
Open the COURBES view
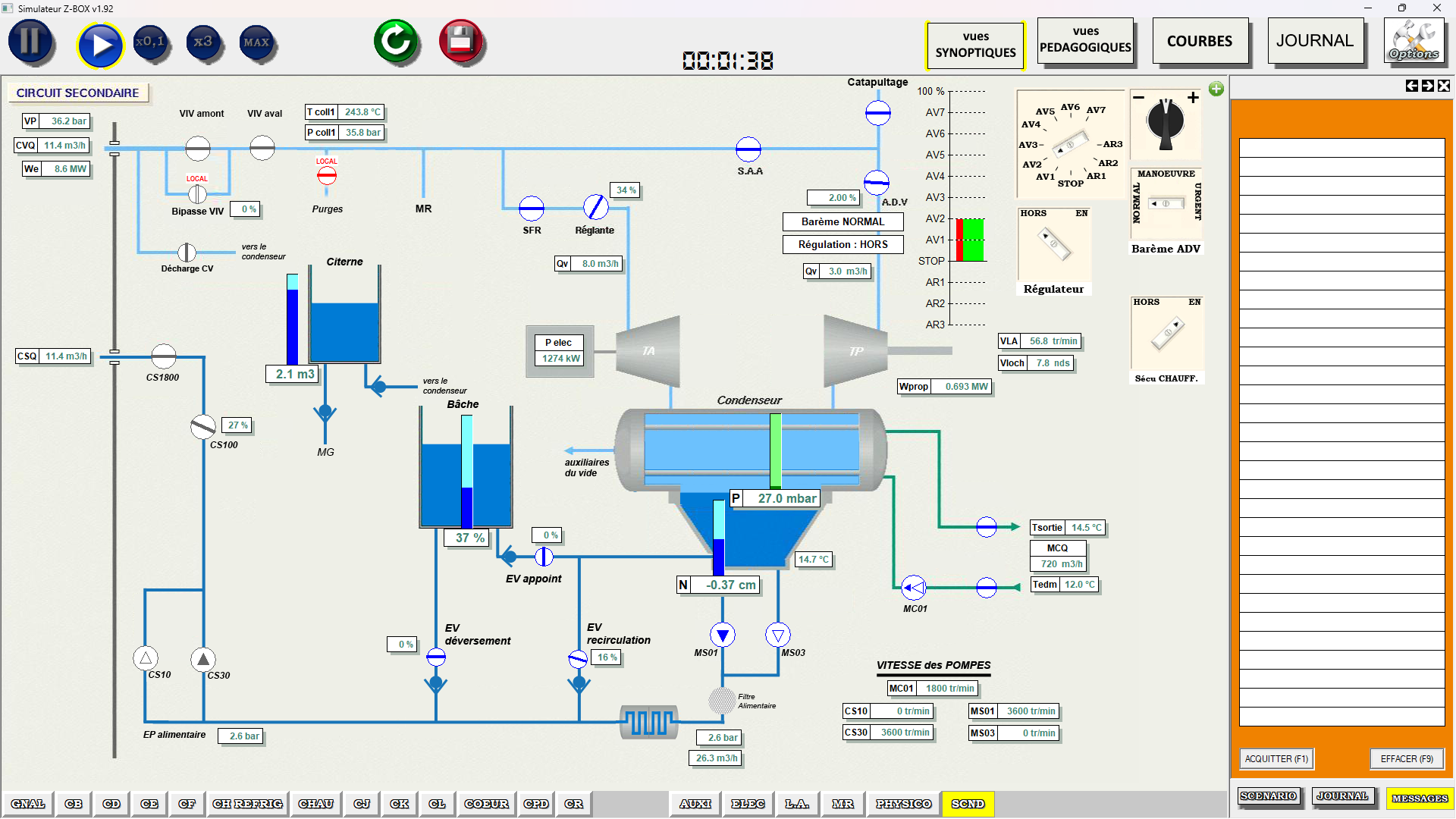point(1199,42)
